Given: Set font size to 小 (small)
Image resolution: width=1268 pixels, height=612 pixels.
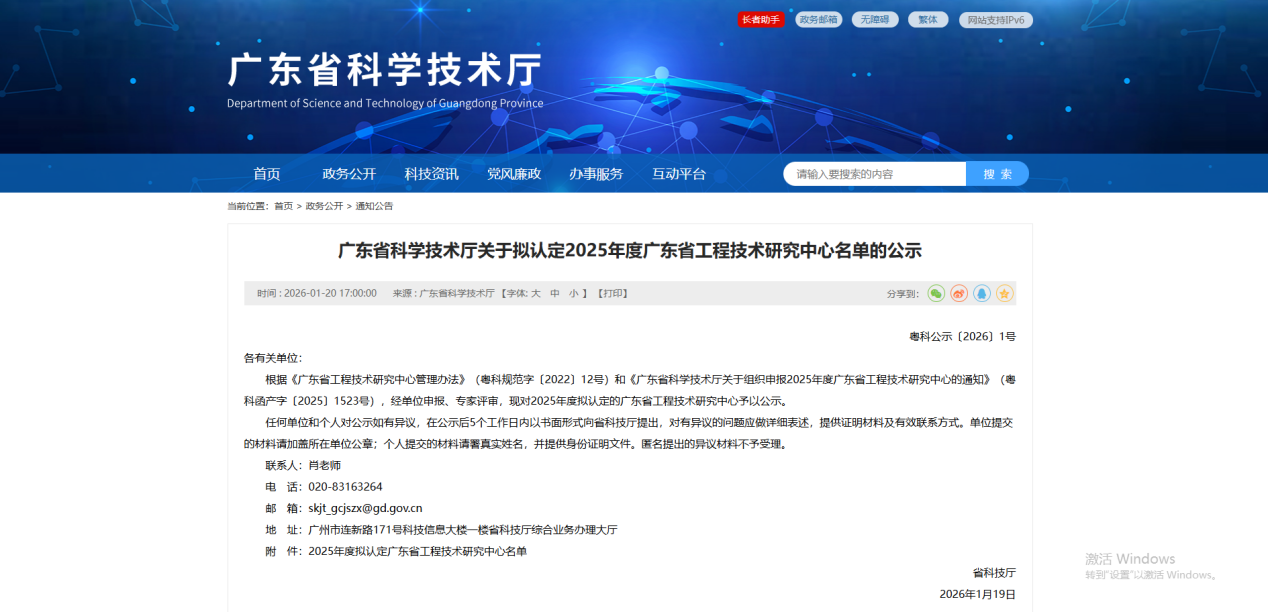Looking at the screenshot, I should click(573, 294).
